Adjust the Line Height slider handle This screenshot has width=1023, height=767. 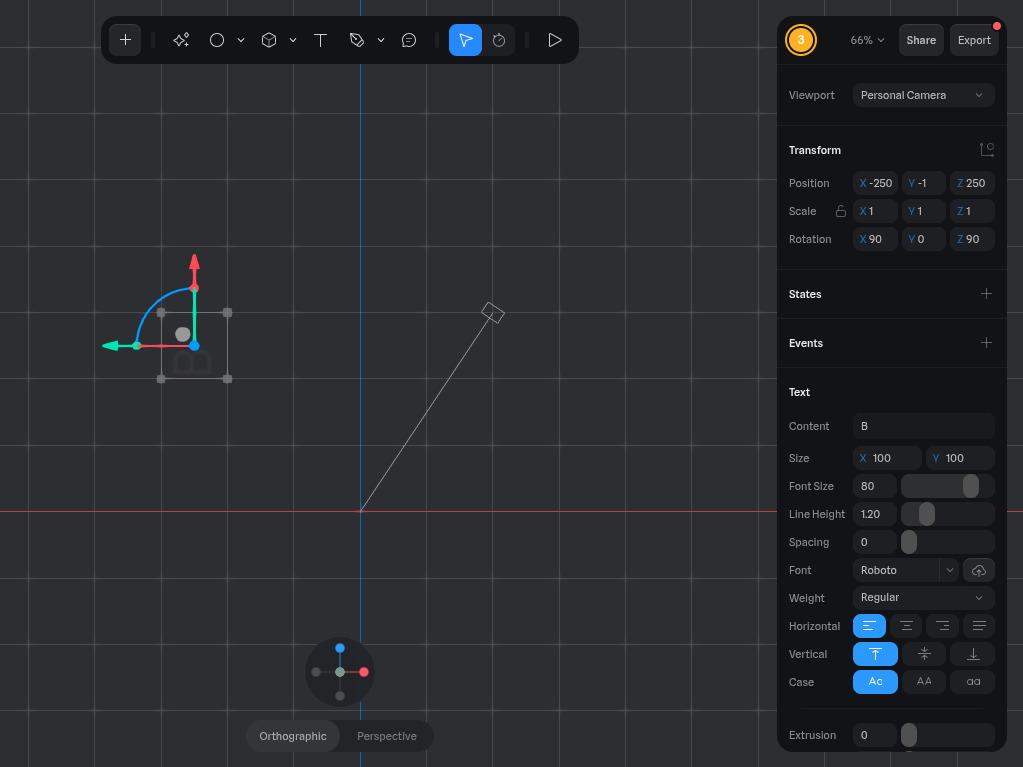pos(926,514)
